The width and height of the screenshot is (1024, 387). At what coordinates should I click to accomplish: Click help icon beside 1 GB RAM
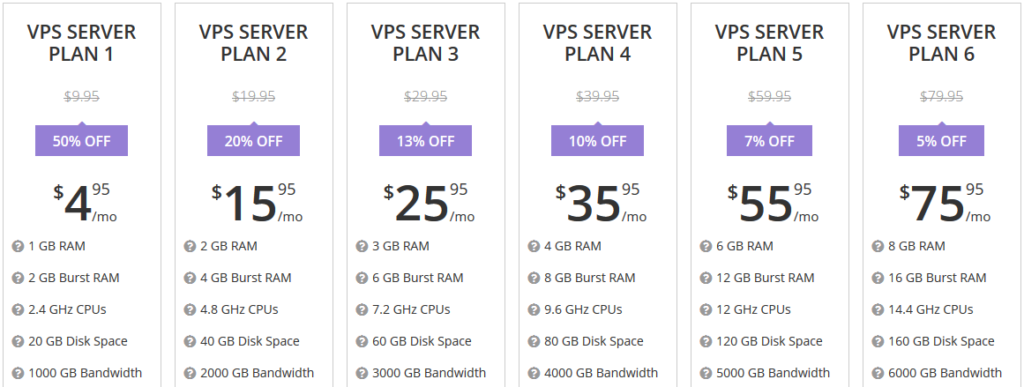[x=18, y=246]
